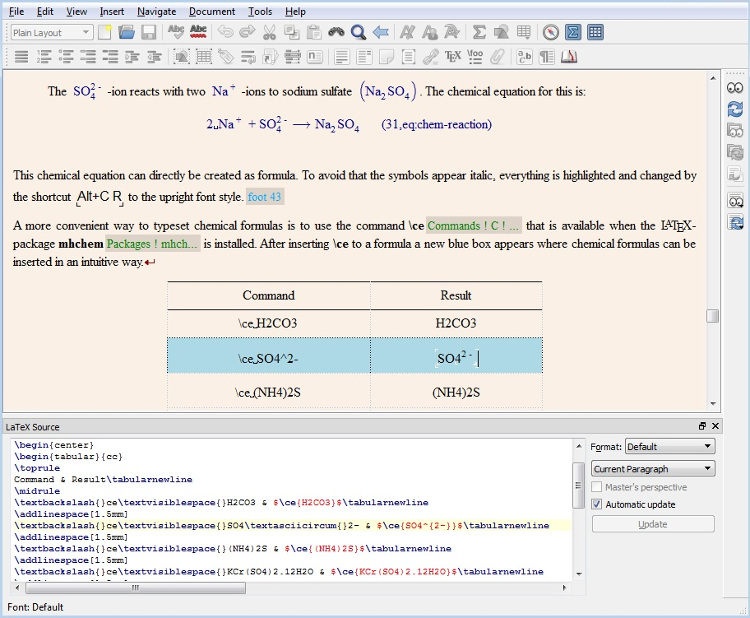750x618 pixels.
Task: Click the Save document floppy icon
Action: click(148, 33)
